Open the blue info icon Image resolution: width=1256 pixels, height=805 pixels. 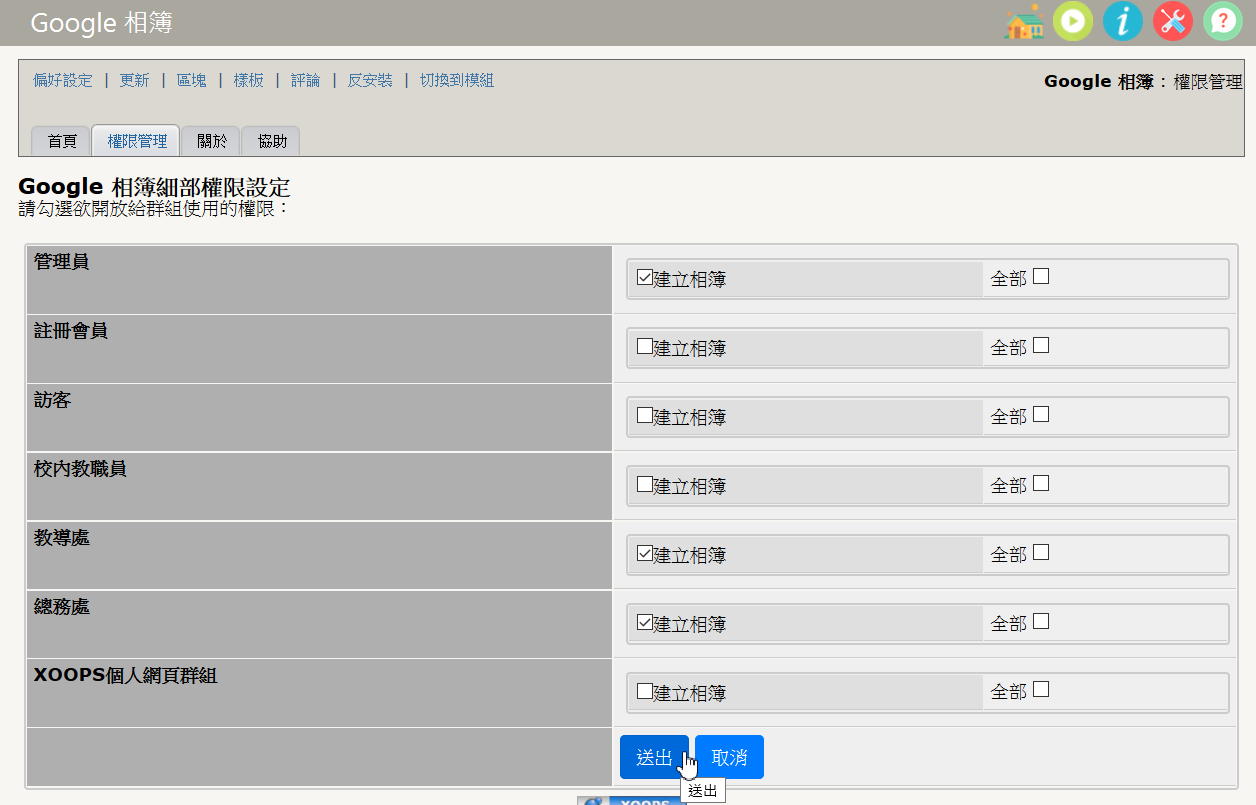click(1123, 21)
